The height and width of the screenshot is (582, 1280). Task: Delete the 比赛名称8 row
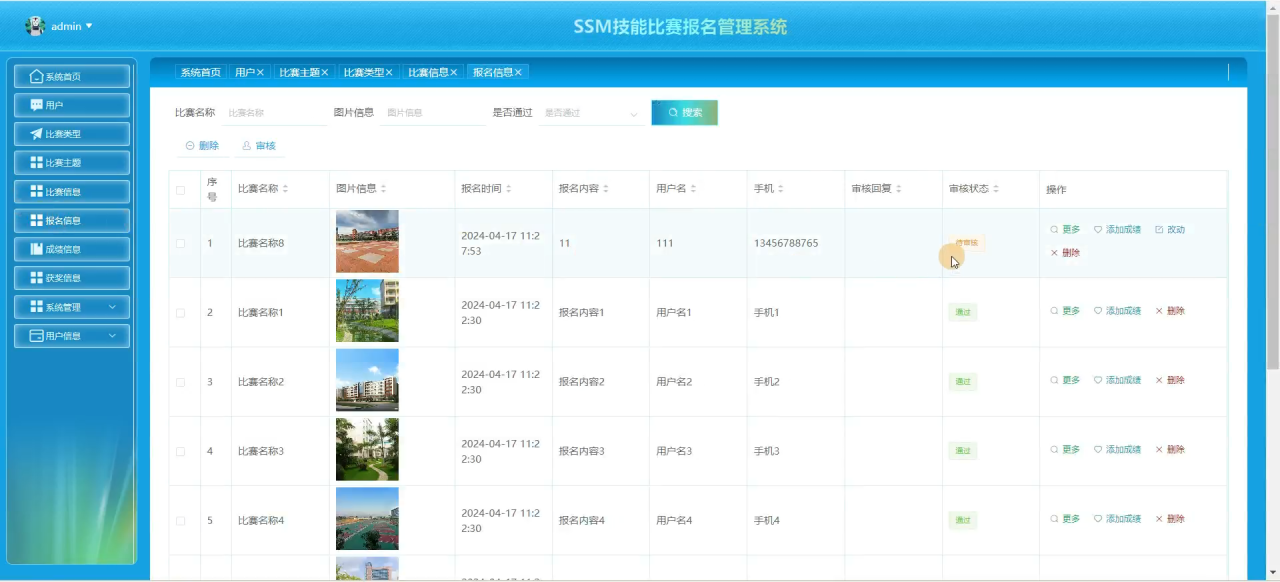point(1065,253)
